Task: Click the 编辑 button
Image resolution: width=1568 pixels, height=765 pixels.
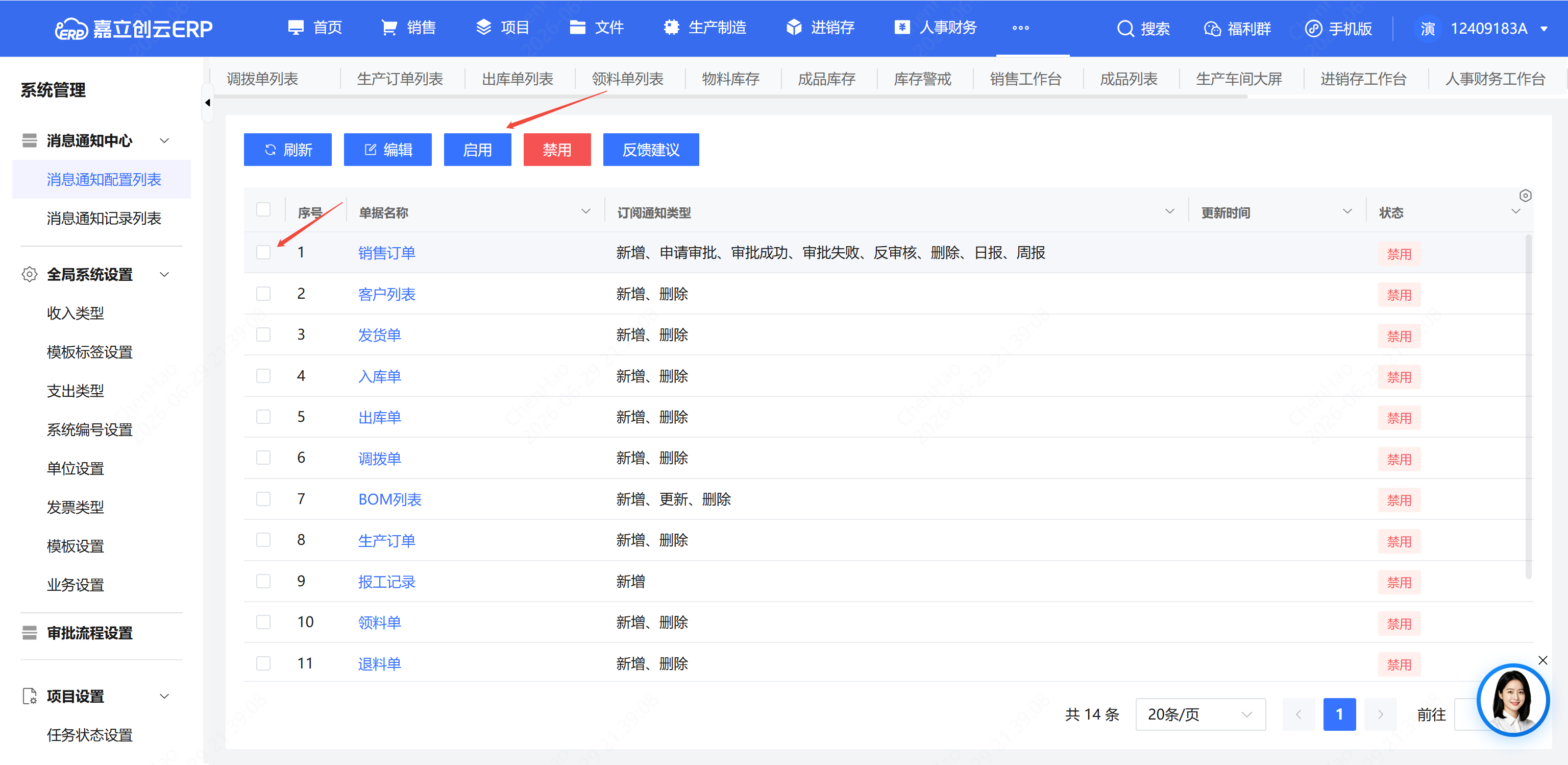Action: tap(388, 150)
